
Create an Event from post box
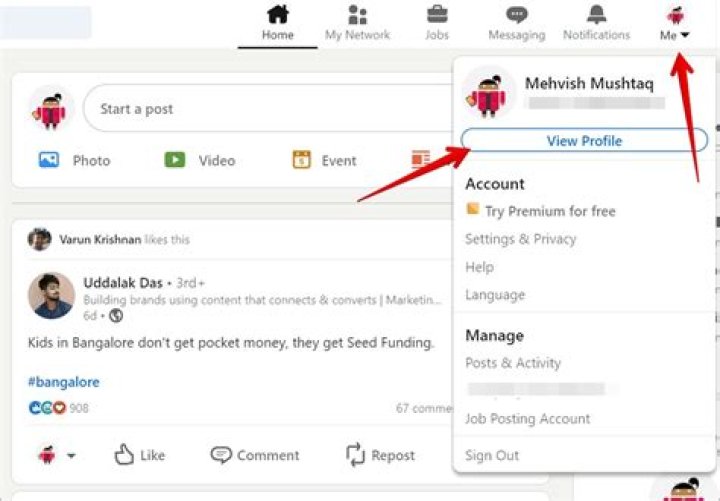point(324,160)
